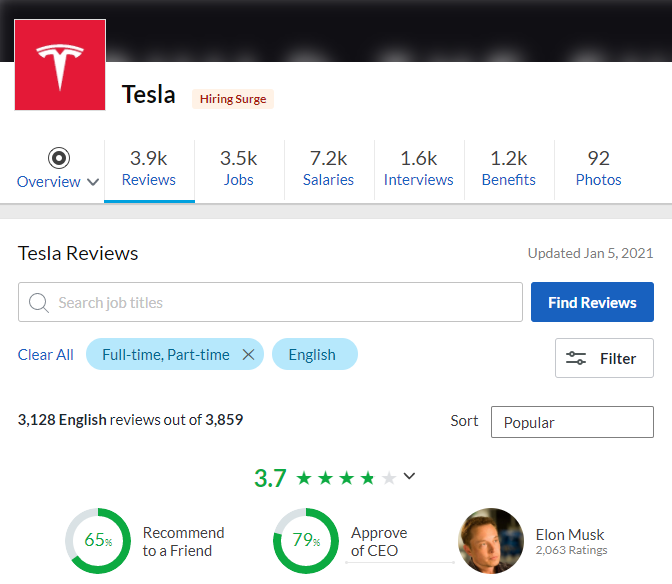Go to the Interviews tab
The image size is (672, 584).
pyautogui.click(x=418, y=168)
